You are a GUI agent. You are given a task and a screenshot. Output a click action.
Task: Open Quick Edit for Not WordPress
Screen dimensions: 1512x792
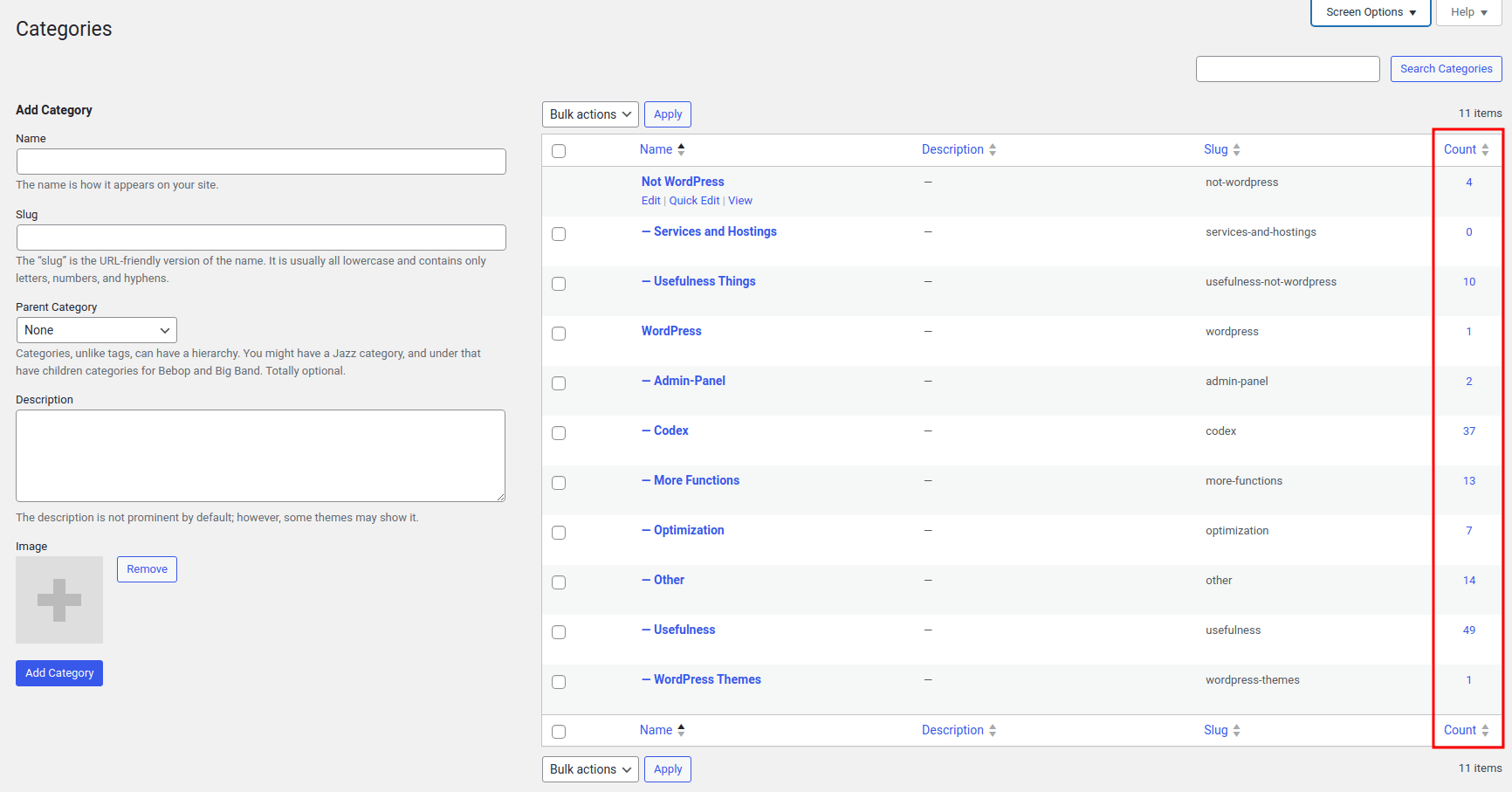[694, 201]
